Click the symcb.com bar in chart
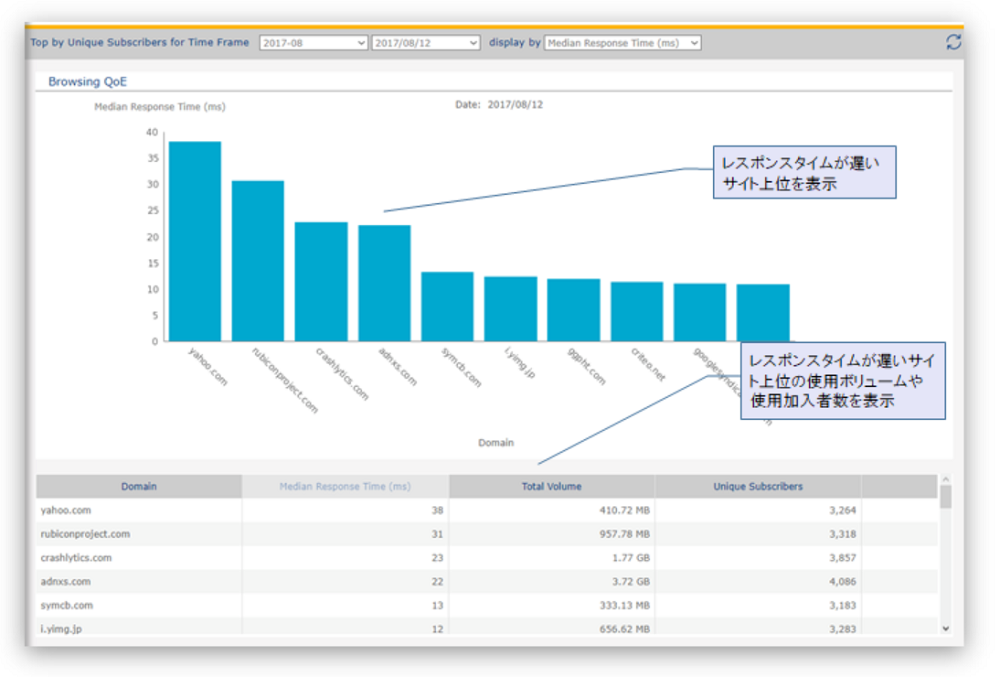 point(447,307)
